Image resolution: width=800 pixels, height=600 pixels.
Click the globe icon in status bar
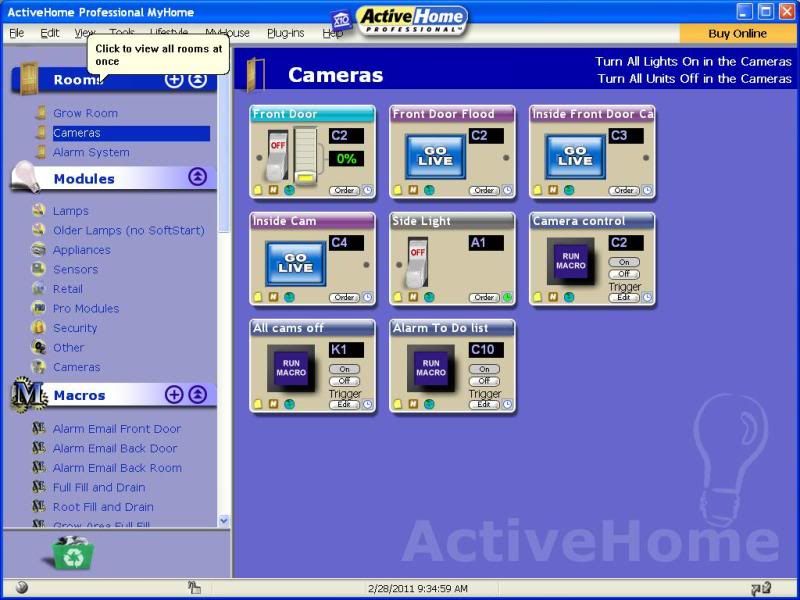coord(22,587)
